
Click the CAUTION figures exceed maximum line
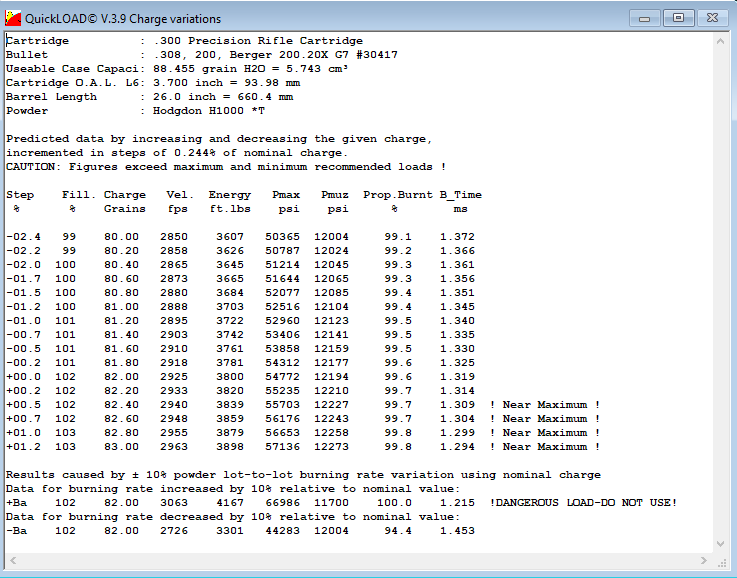pyautogui.click(x=226, y=167)
